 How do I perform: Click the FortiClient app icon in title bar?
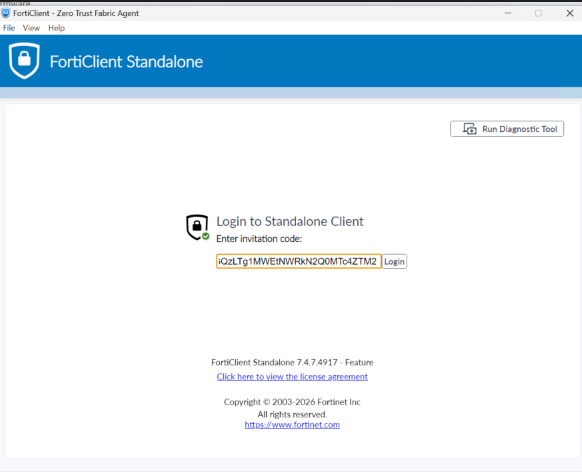(x=6, y=13)
